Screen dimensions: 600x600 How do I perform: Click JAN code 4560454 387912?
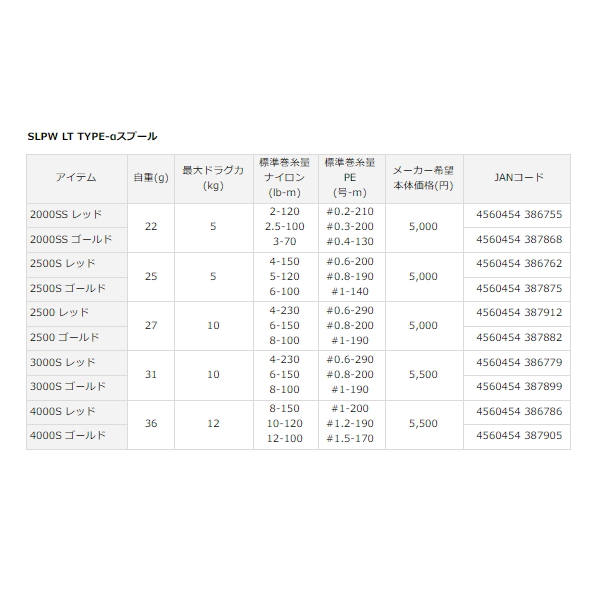point(519,312)
